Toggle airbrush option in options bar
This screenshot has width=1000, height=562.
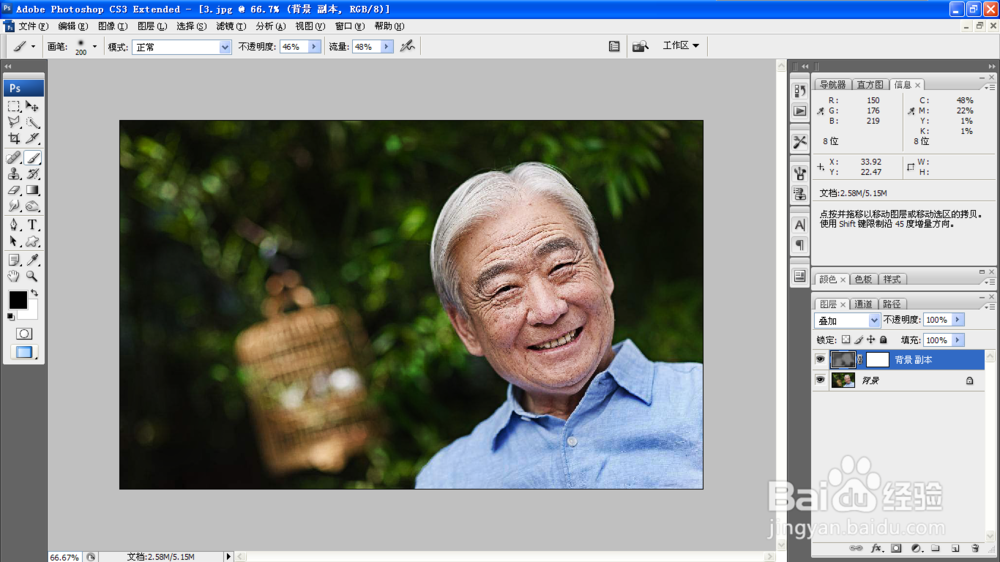pos(407,46)
